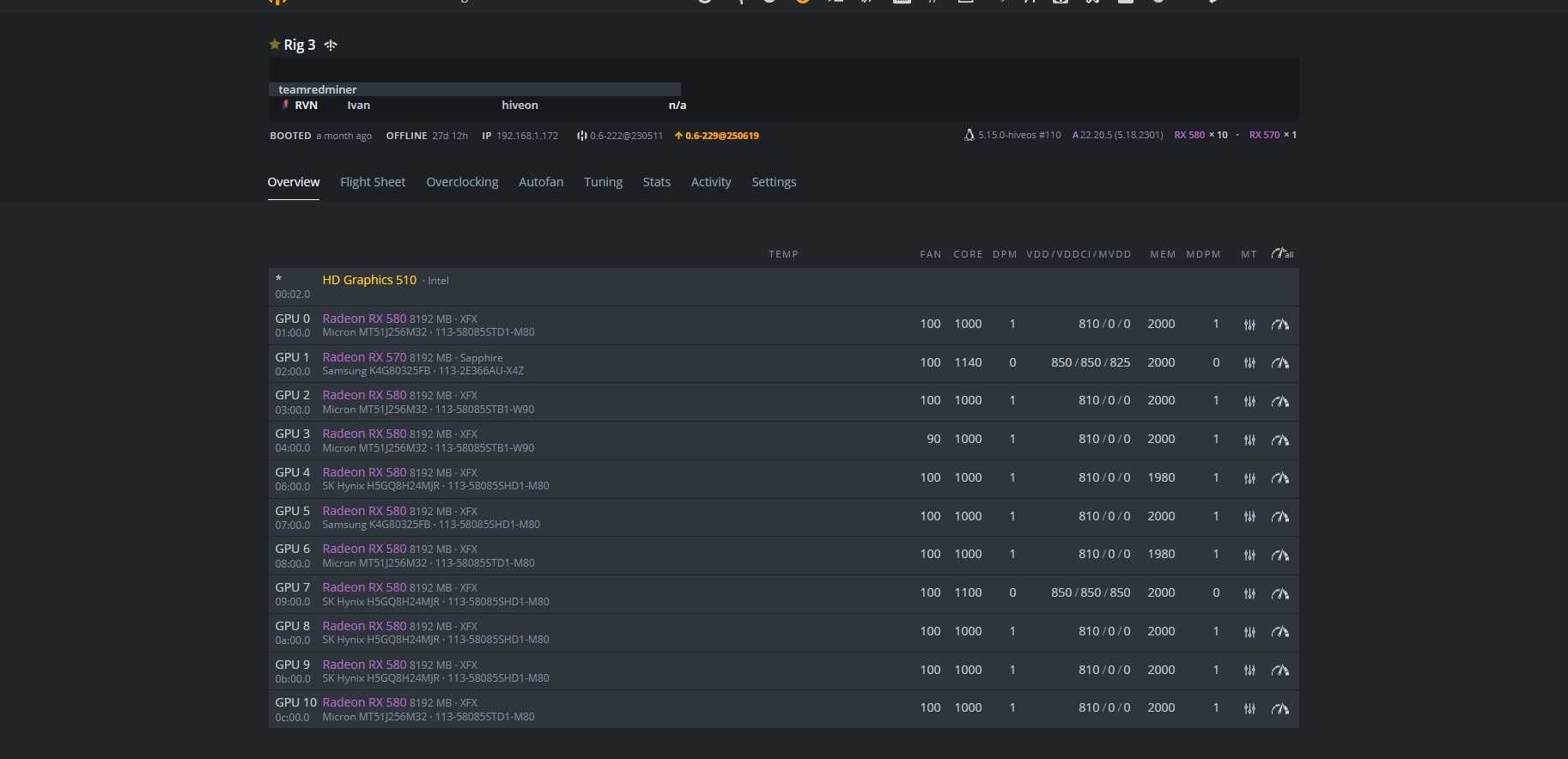Image resolution: width=1568 pixels, height=759 pixels.
Task: Click current version 0.6-222@230511
Action: 626,136
